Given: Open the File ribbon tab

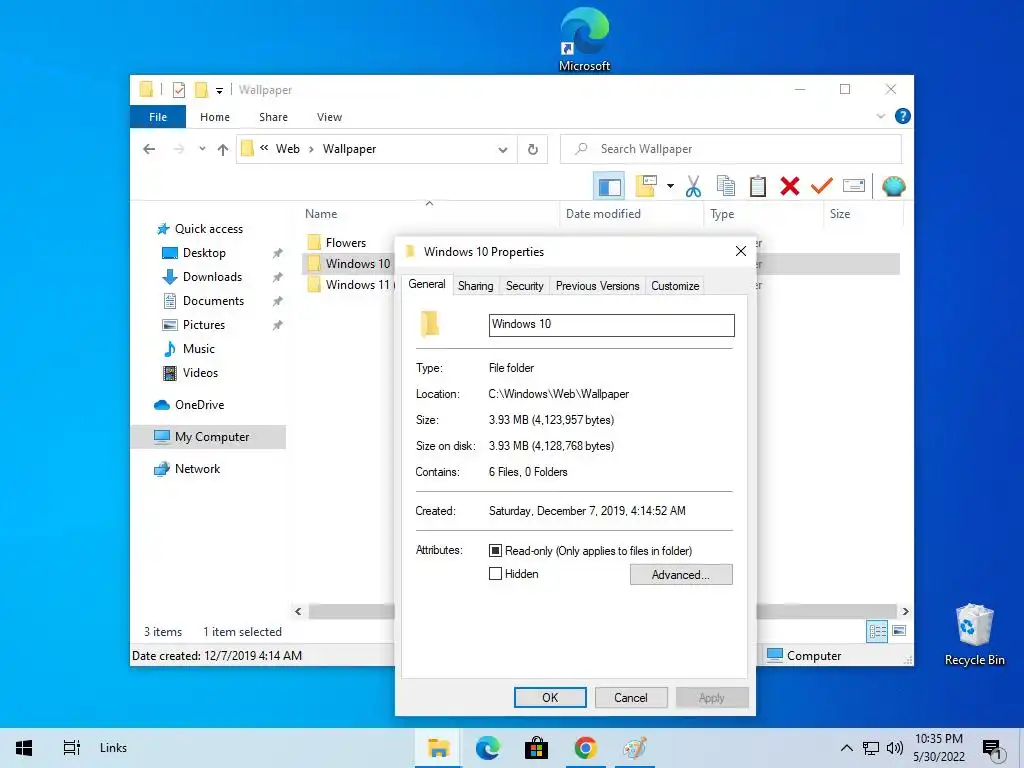Looking at the screenshot, I should coord(158,117).
